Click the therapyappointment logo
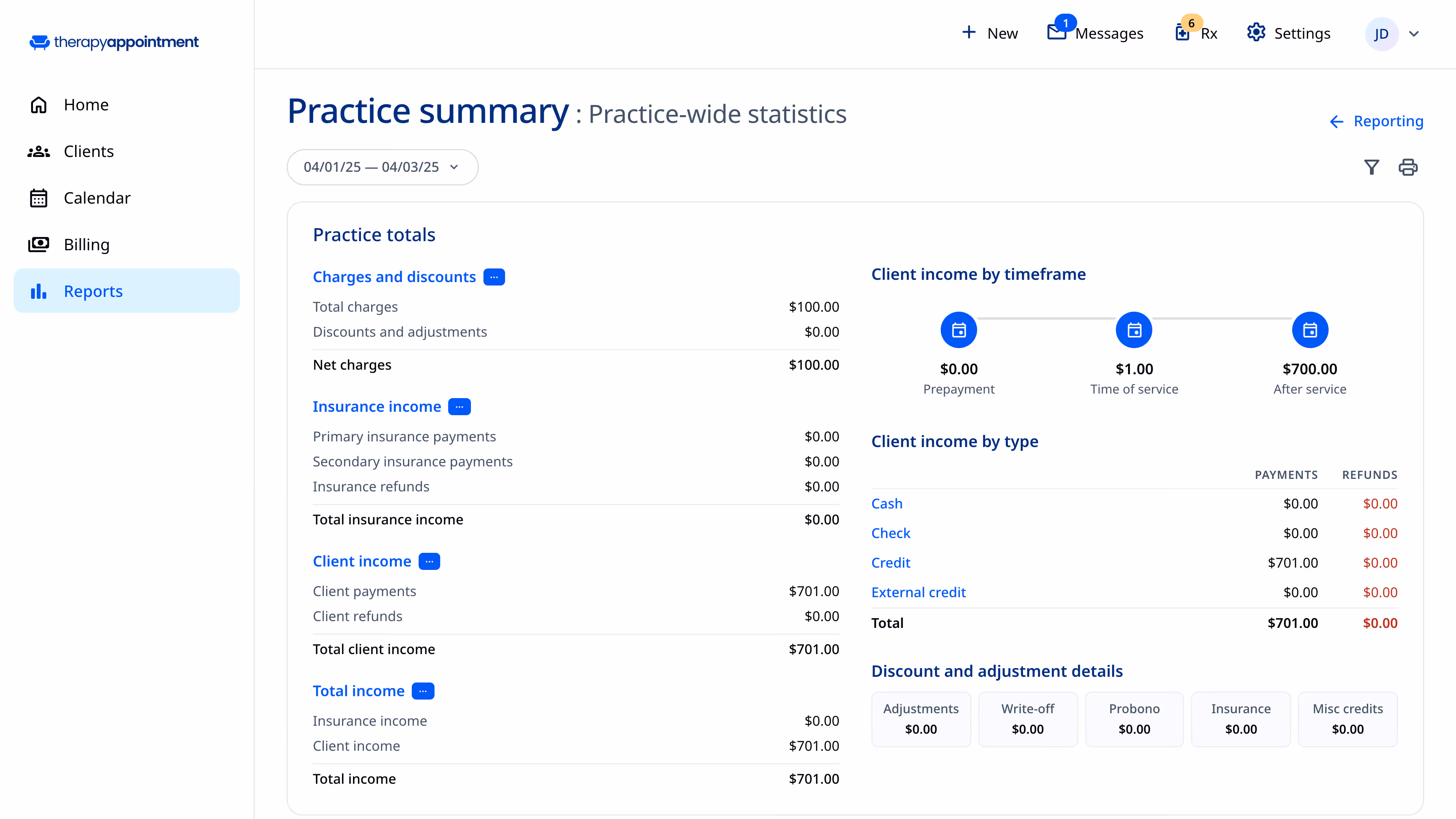 click(x=114, y=42)
